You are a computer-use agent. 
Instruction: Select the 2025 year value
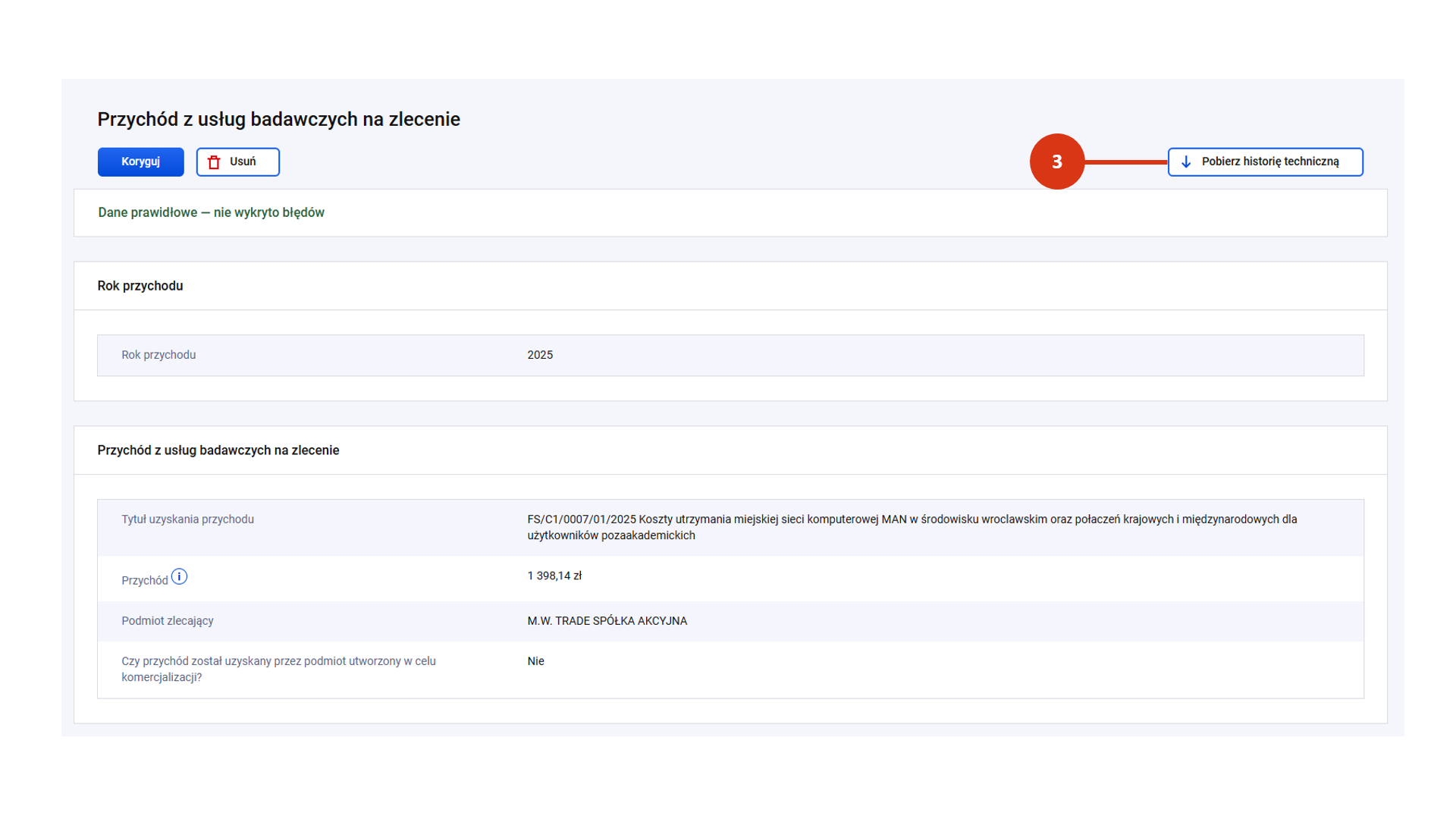(x=540, y=355)
